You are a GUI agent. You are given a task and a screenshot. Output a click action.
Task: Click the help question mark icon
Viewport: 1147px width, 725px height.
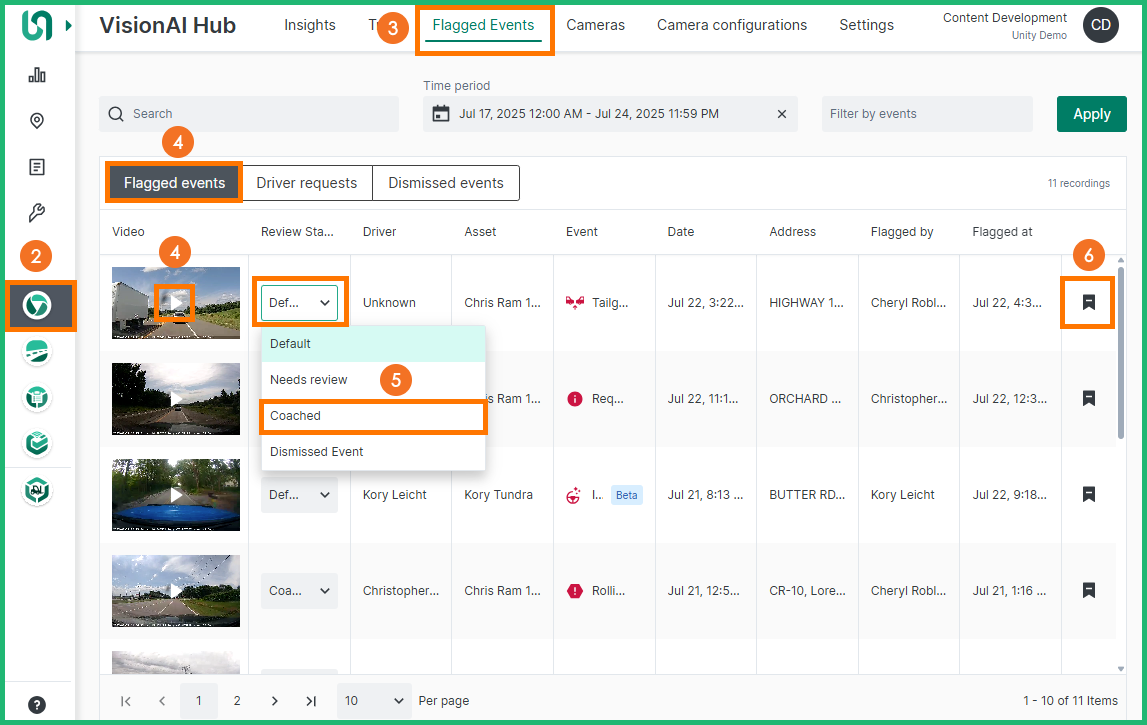click(37, 704)
